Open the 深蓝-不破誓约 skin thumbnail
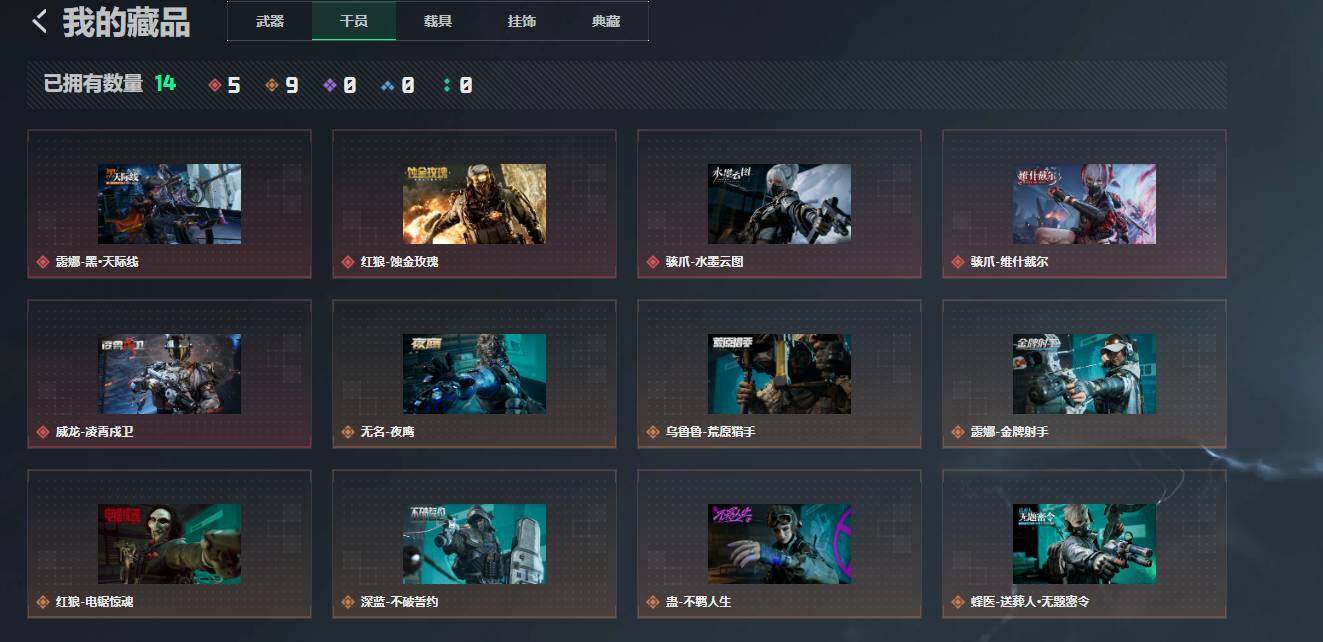 point(474,544)
